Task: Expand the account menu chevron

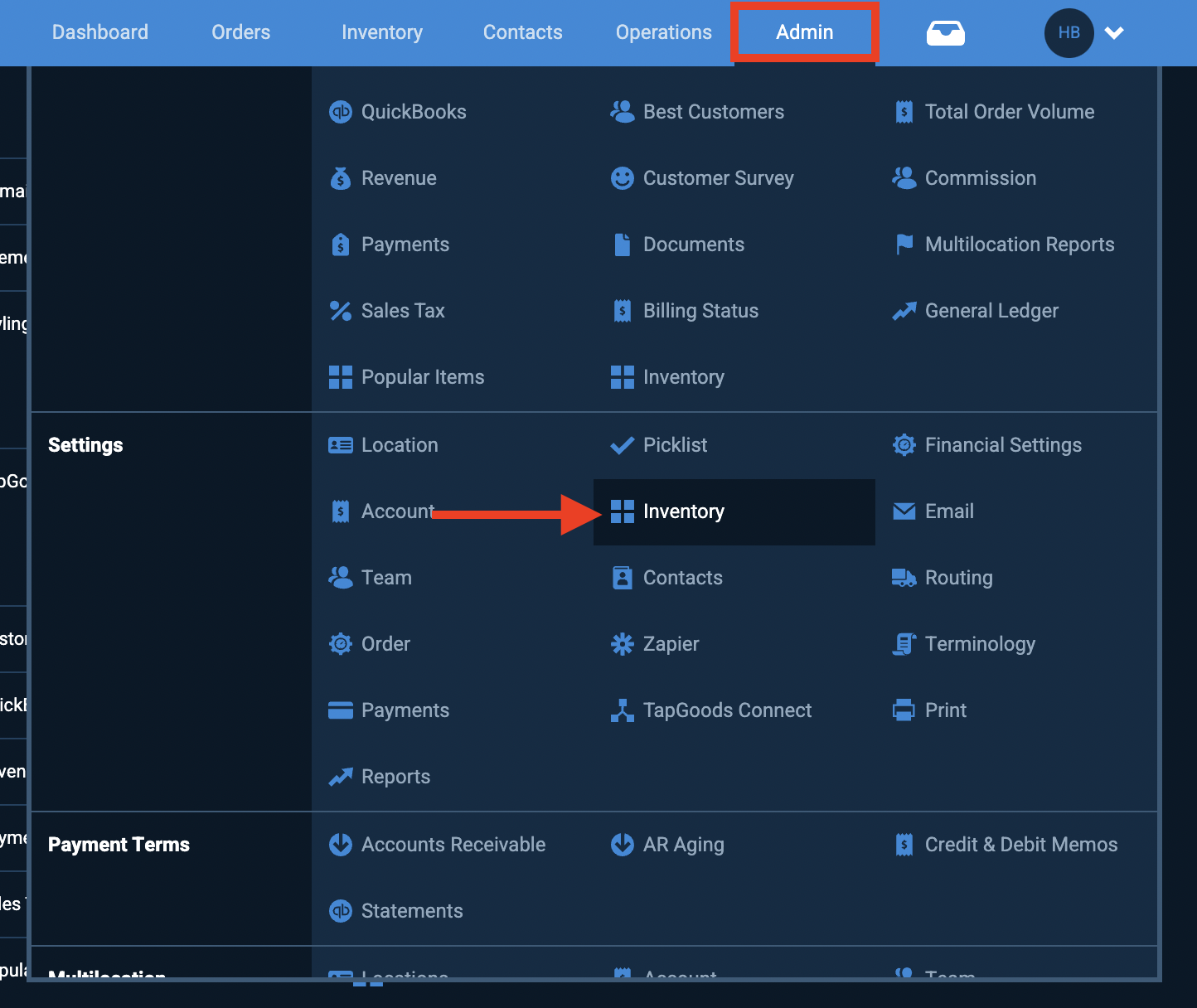Action: [x=1114, y=32]
